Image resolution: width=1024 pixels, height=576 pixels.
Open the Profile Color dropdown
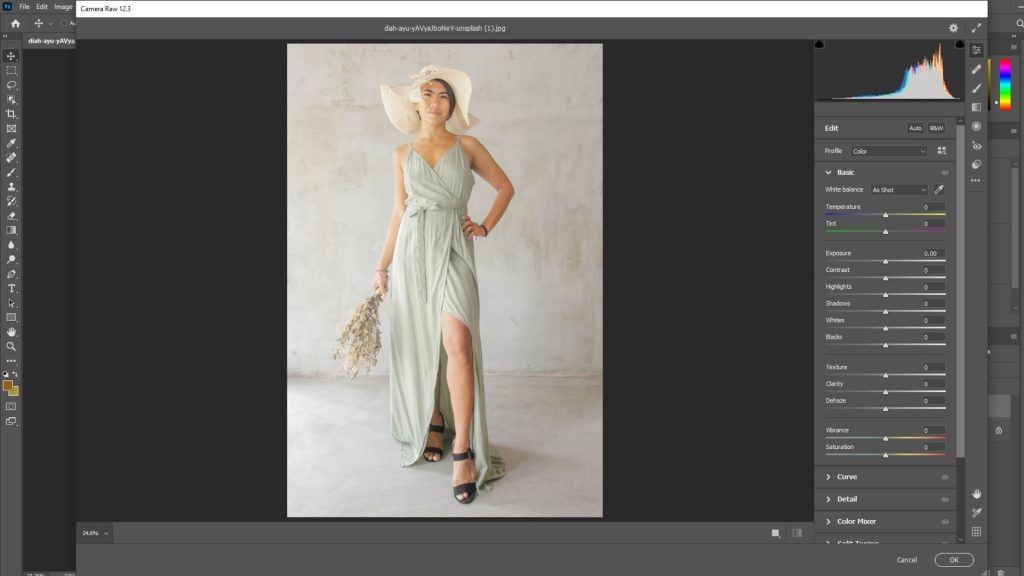click(x=889, y=151)
